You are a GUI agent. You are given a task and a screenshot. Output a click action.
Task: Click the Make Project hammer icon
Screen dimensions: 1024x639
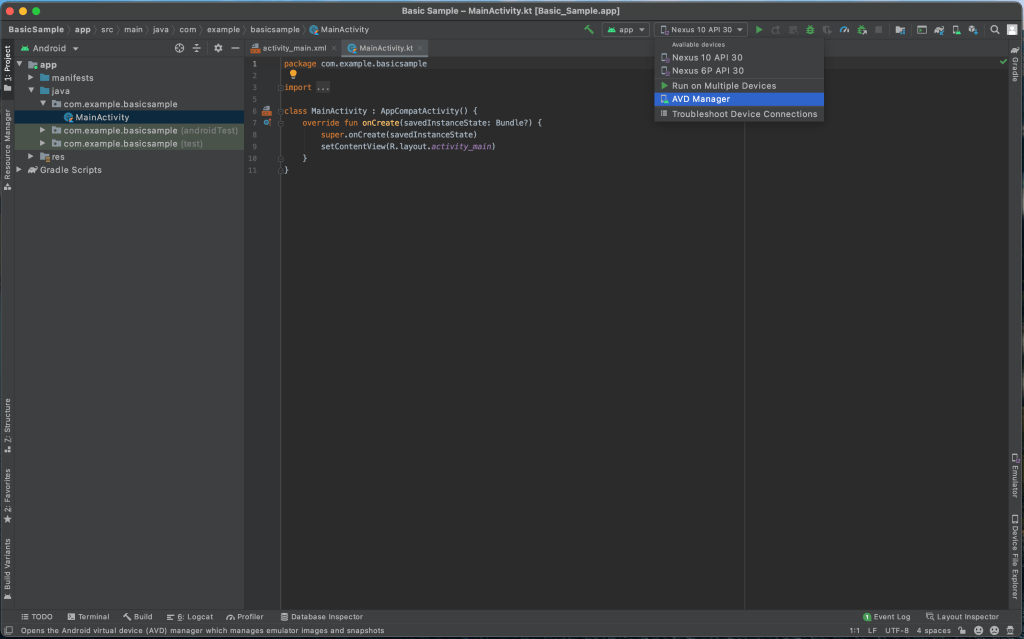click(589, 30)
